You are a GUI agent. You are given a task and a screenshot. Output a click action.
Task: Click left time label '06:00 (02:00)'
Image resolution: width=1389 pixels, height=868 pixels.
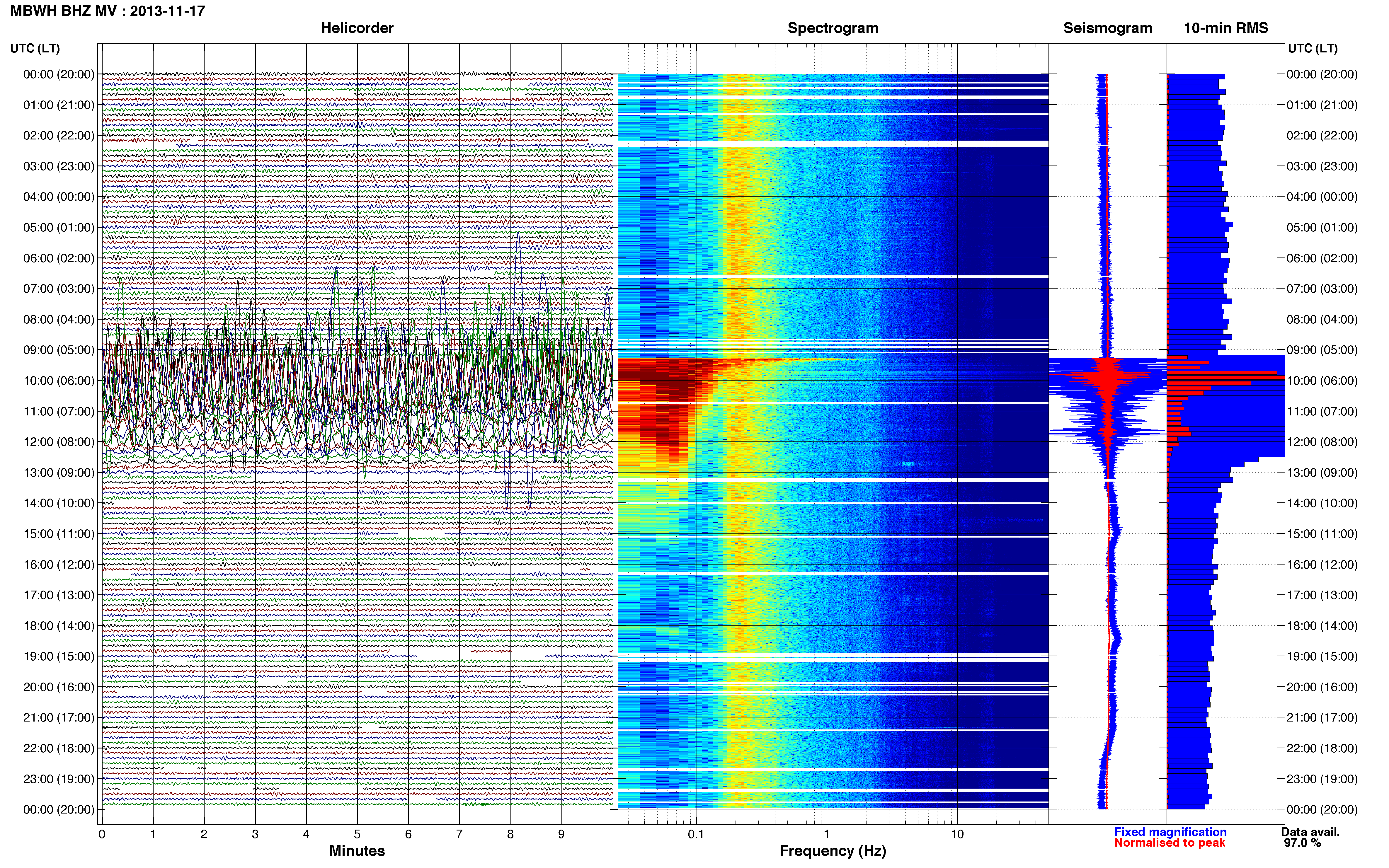59,258
